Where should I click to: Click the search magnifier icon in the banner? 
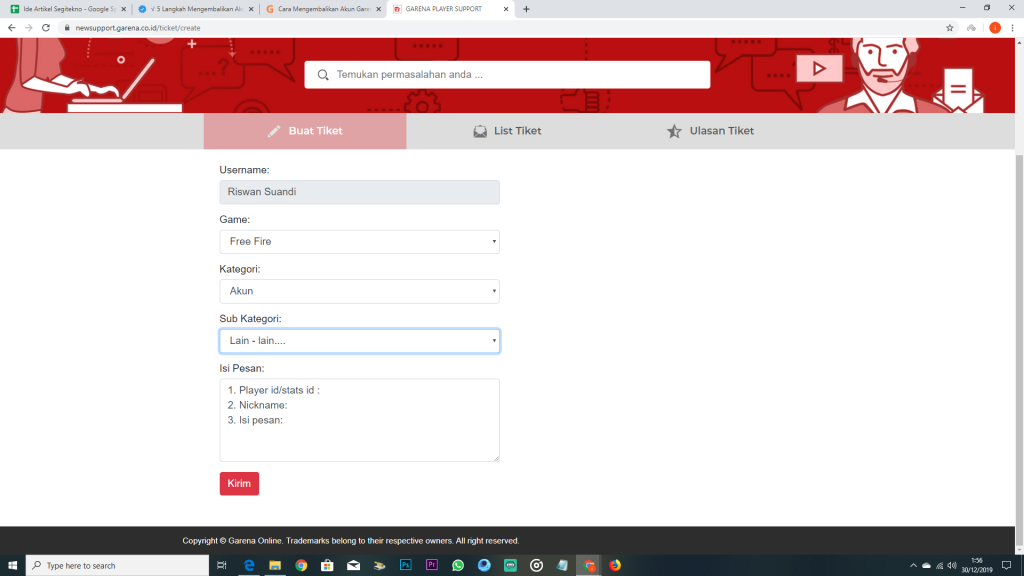[323, 74]
